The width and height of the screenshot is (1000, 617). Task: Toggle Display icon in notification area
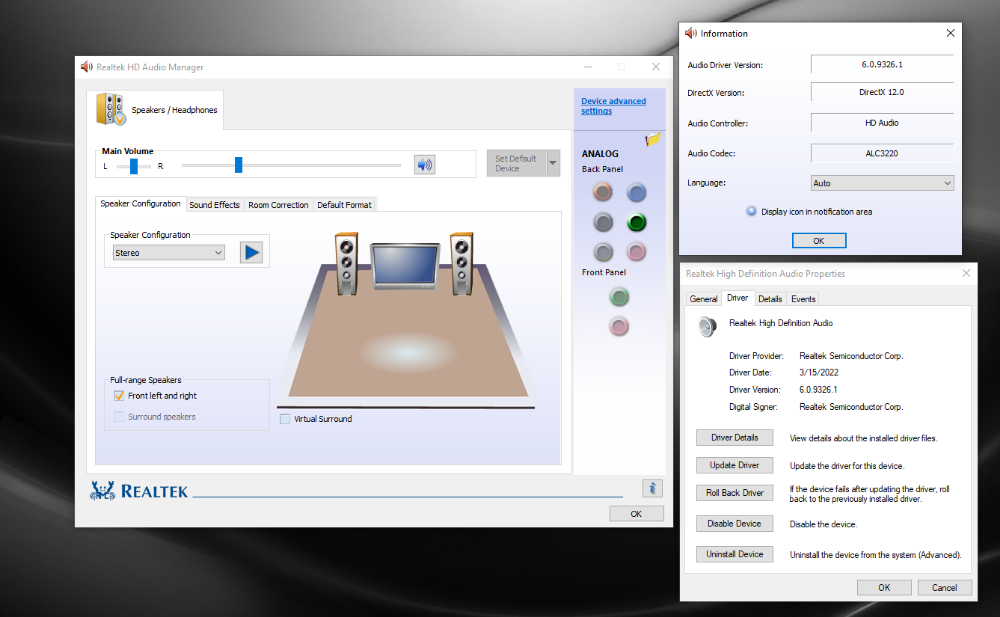coord(752,212)
